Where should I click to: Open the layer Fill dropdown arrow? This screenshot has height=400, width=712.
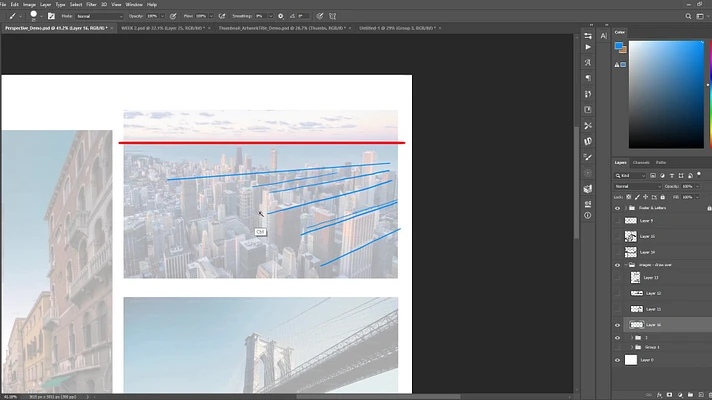click(697, 197)
